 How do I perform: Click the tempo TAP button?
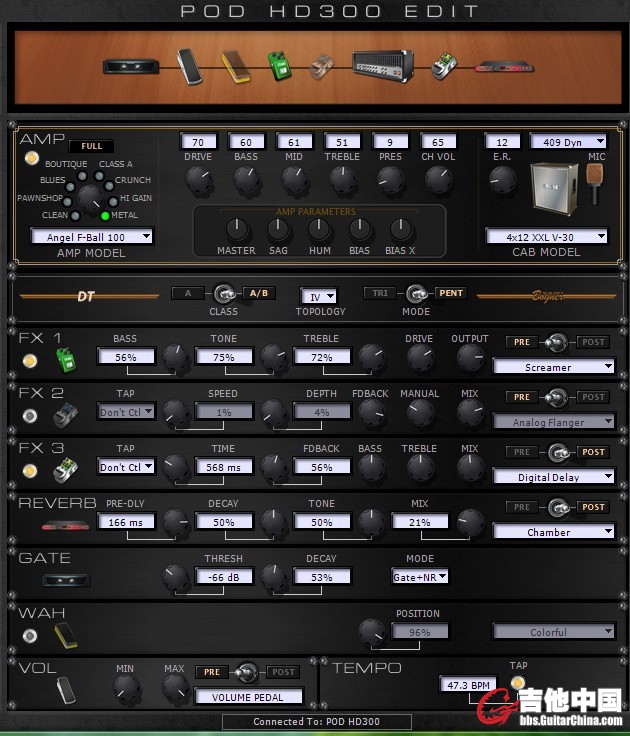tap(517, 682)
